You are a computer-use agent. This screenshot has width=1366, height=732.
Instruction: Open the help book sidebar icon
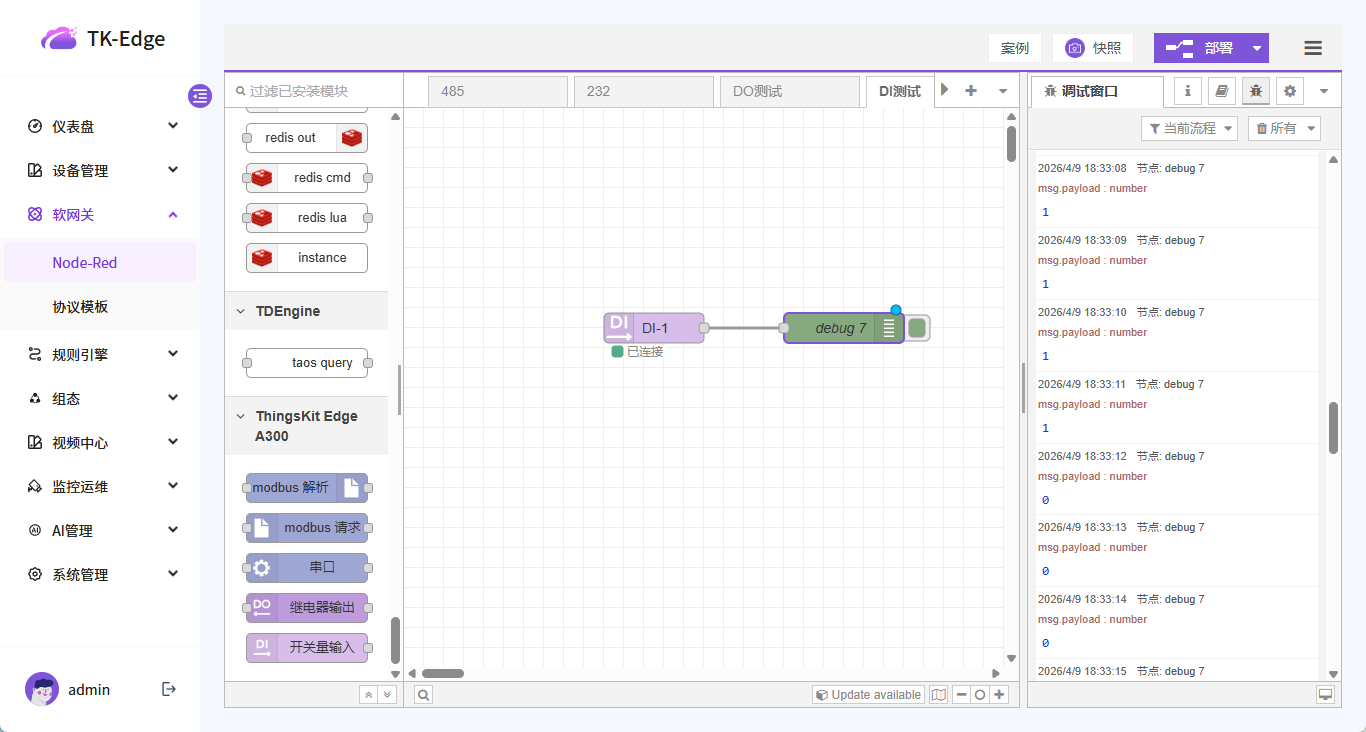[x=1222, y=91]
